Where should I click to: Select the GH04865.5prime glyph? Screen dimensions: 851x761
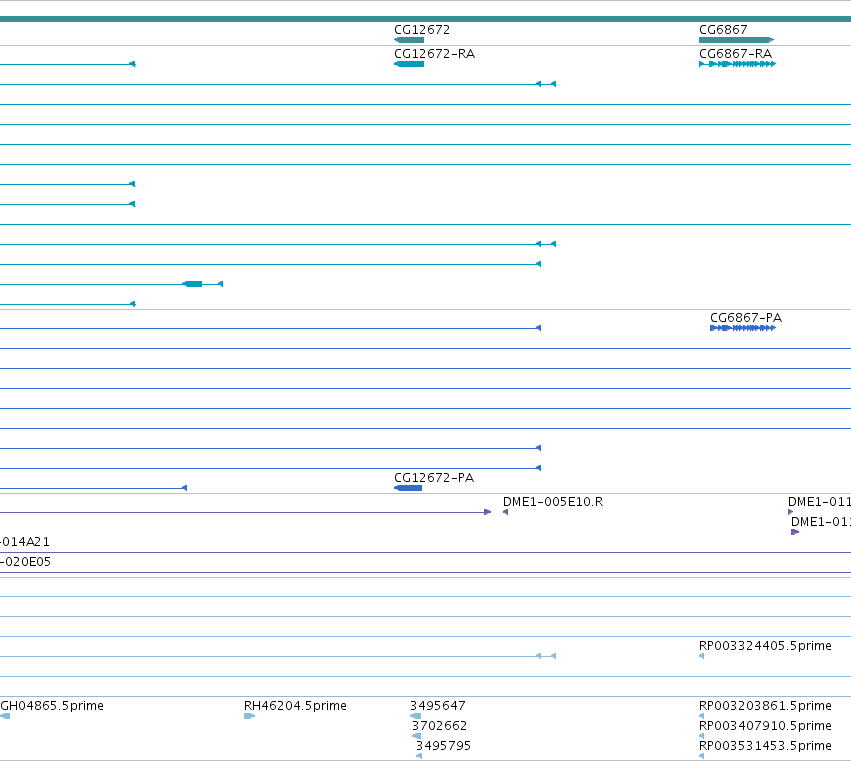[5, 716]
